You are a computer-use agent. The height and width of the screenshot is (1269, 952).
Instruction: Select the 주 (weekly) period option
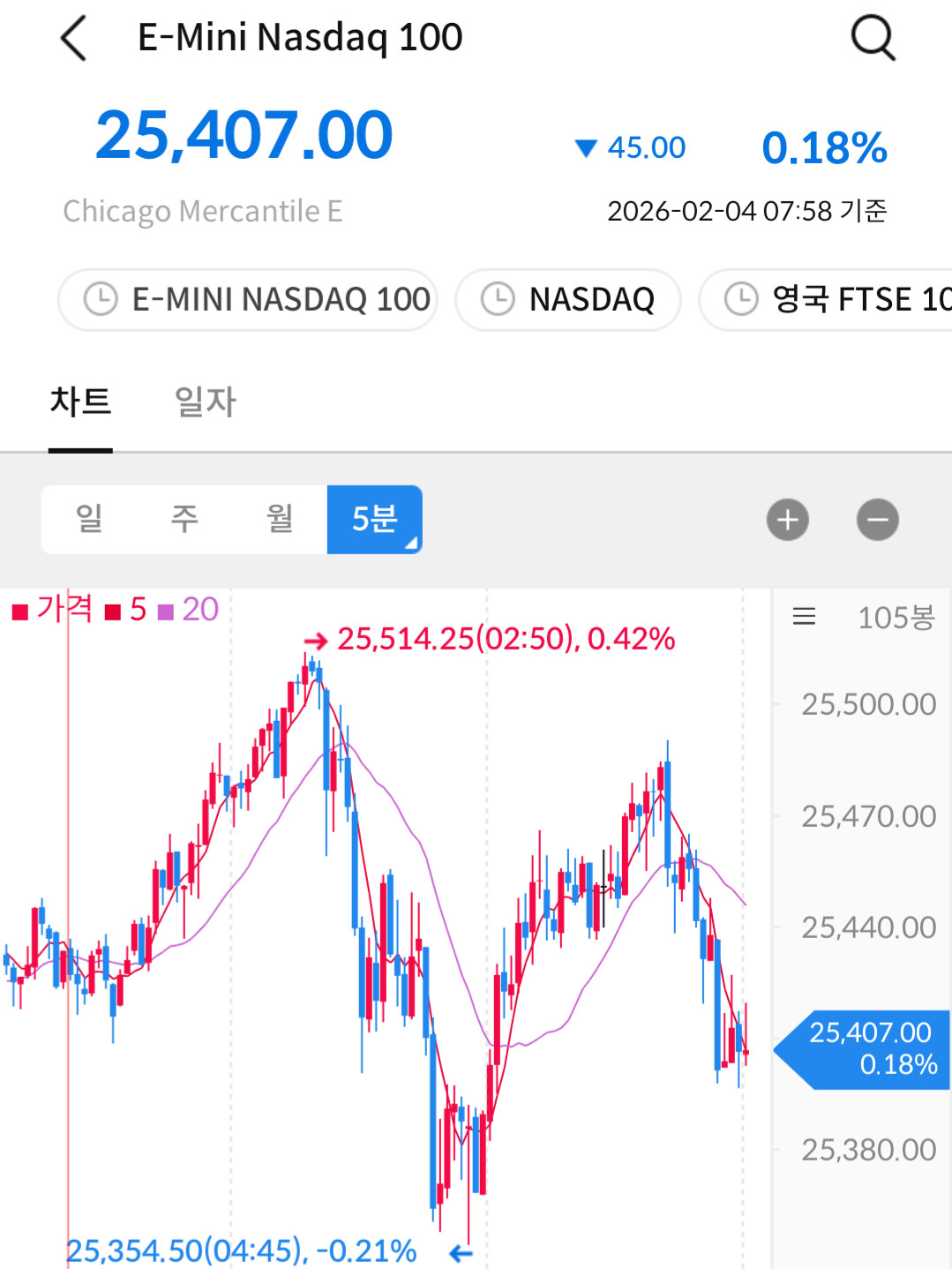click(184, 520)
